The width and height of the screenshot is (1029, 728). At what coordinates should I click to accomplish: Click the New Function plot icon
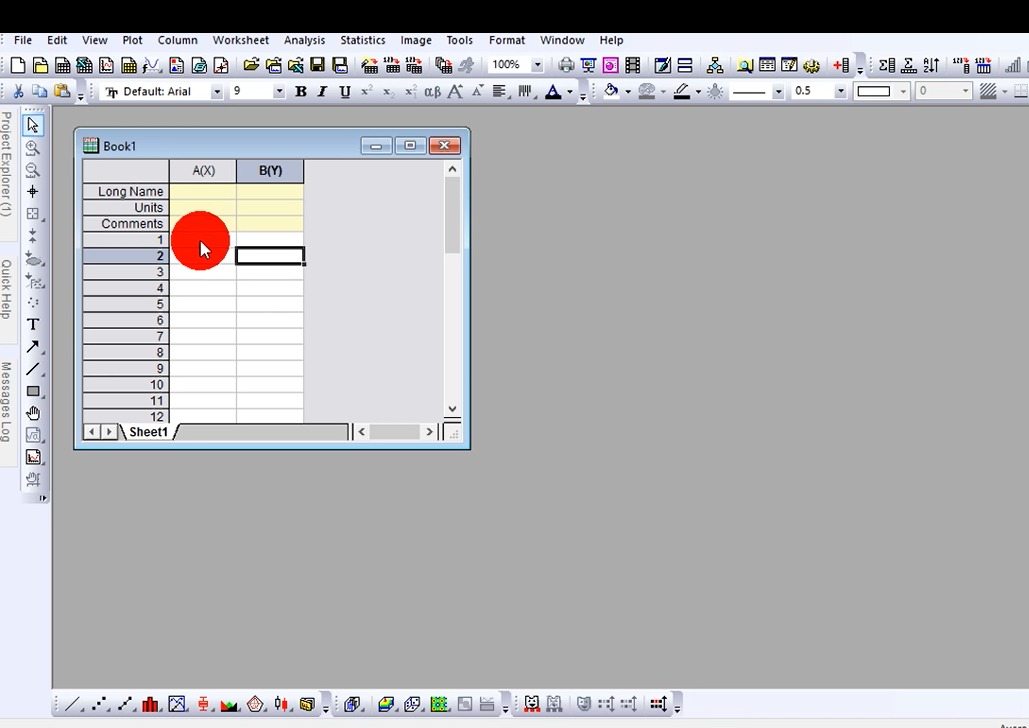click(x=152, y=65)
